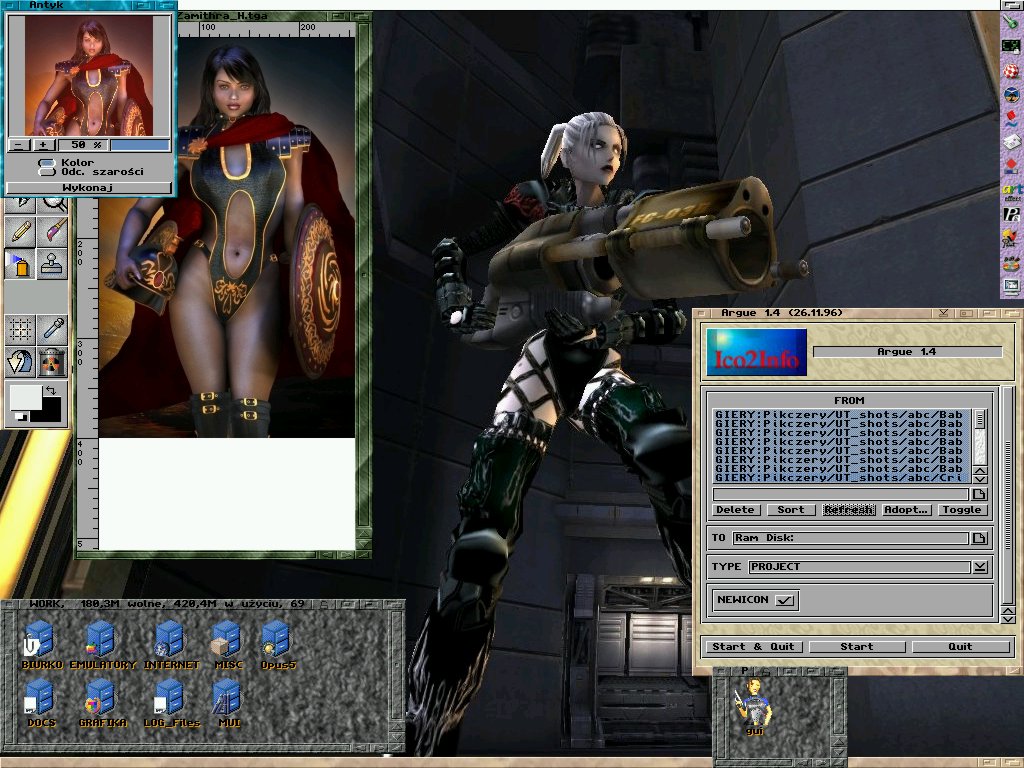
Task: Select the Odc. szarości radio option
Action: (x=46, y=171)
